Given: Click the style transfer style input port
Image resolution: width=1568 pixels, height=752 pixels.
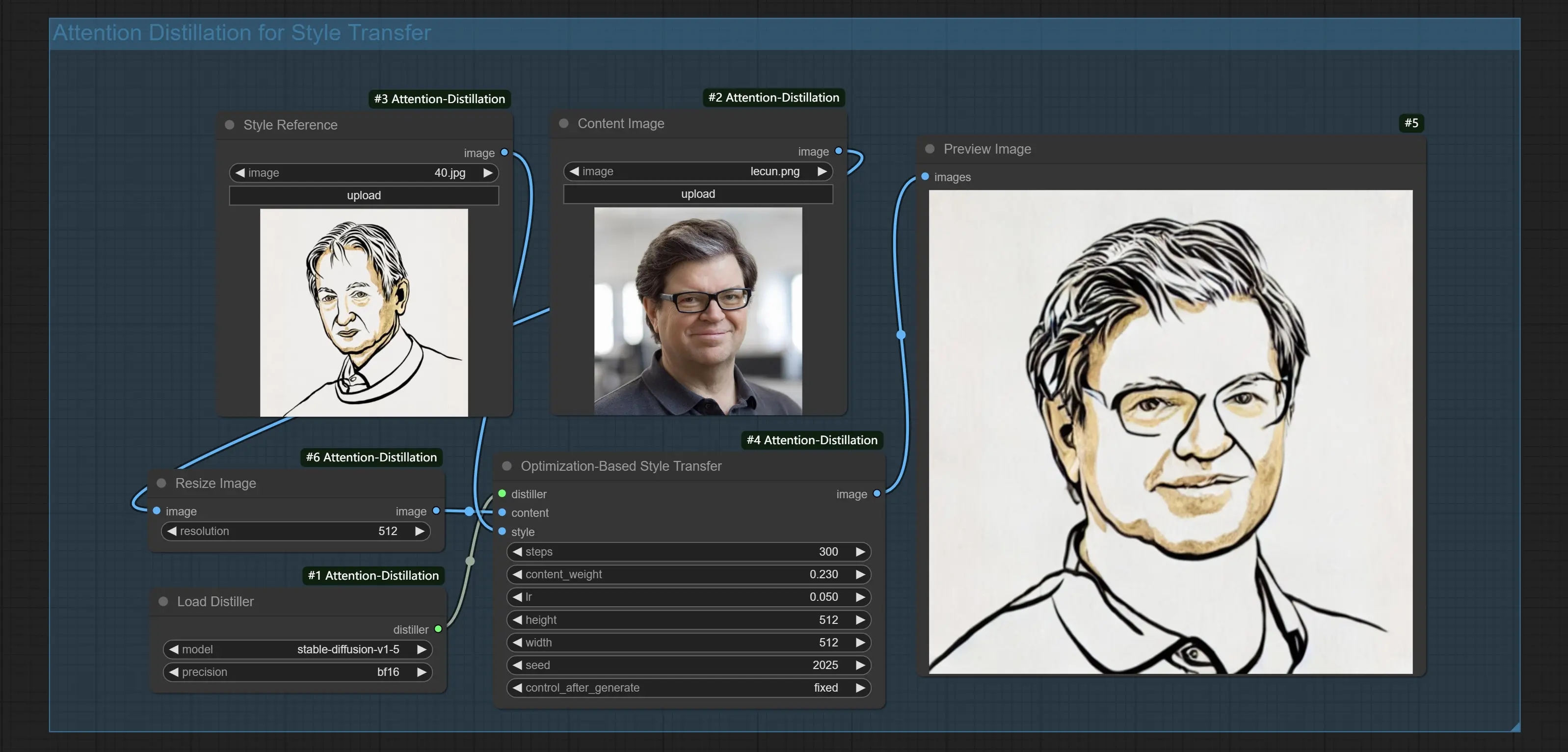Looking at the screenshot, I should pyautogui.click(x=502, y=532).
